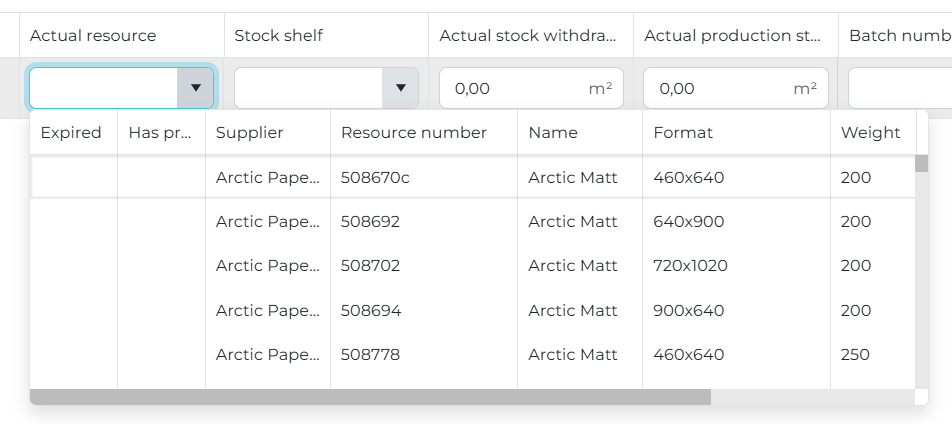
Task: Expand the Stock shelf dropdown arrow
Action: (401, 88)
